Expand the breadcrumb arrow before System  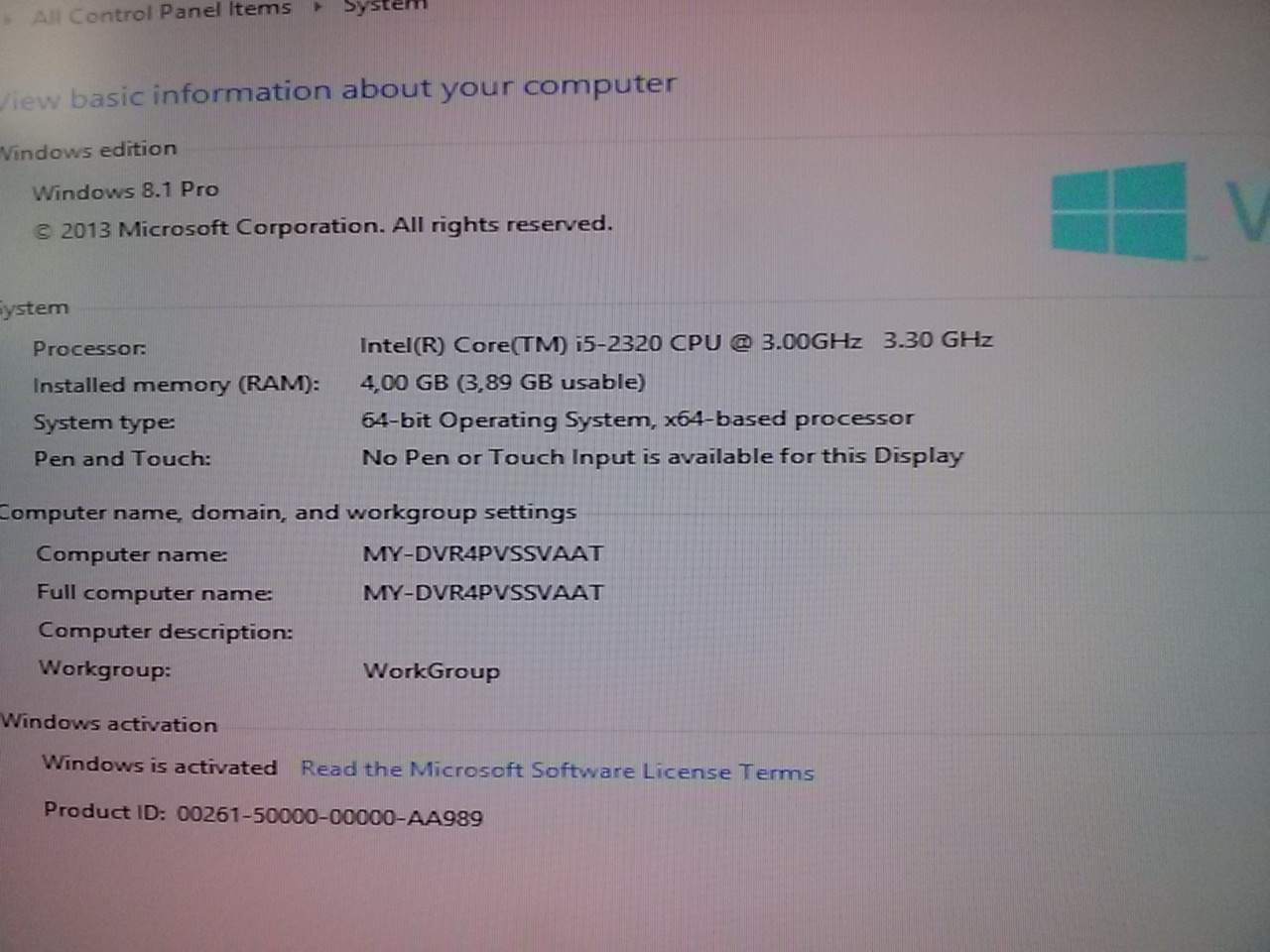point(317,9)
